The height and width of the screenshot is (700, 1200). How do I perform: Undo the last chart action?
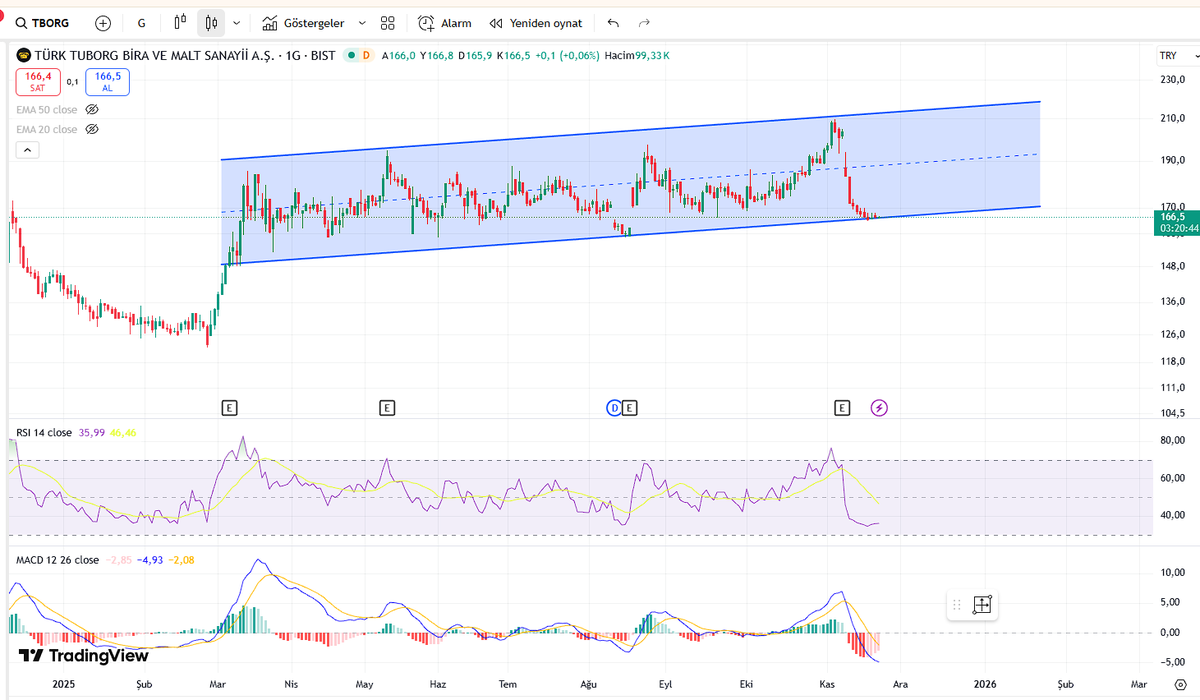tap(613, 22)
